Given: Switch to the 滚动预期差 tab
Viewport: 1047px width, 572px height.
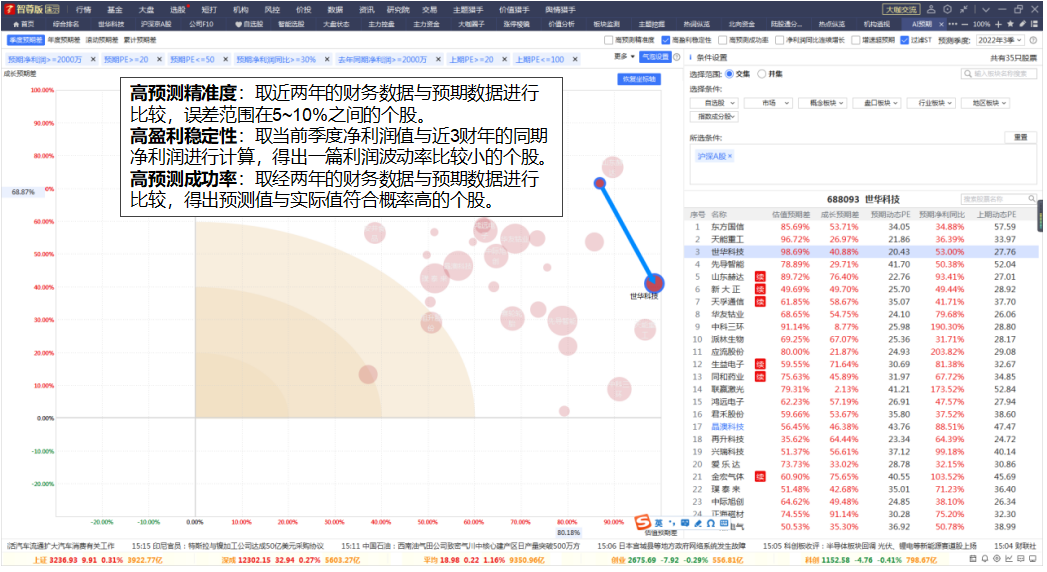Looking at the screenshot, I should point(101,40).
